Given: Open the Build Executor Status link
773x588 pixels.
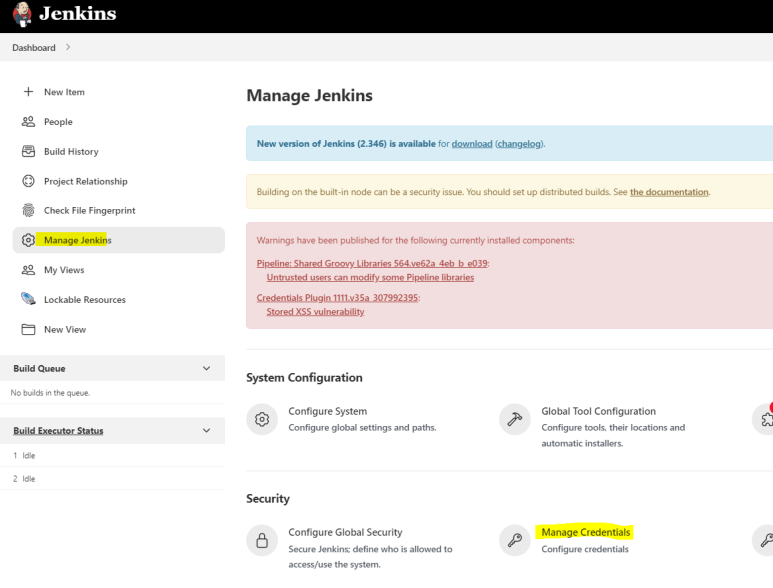Looking at the screenshot, I should (58, 431).
